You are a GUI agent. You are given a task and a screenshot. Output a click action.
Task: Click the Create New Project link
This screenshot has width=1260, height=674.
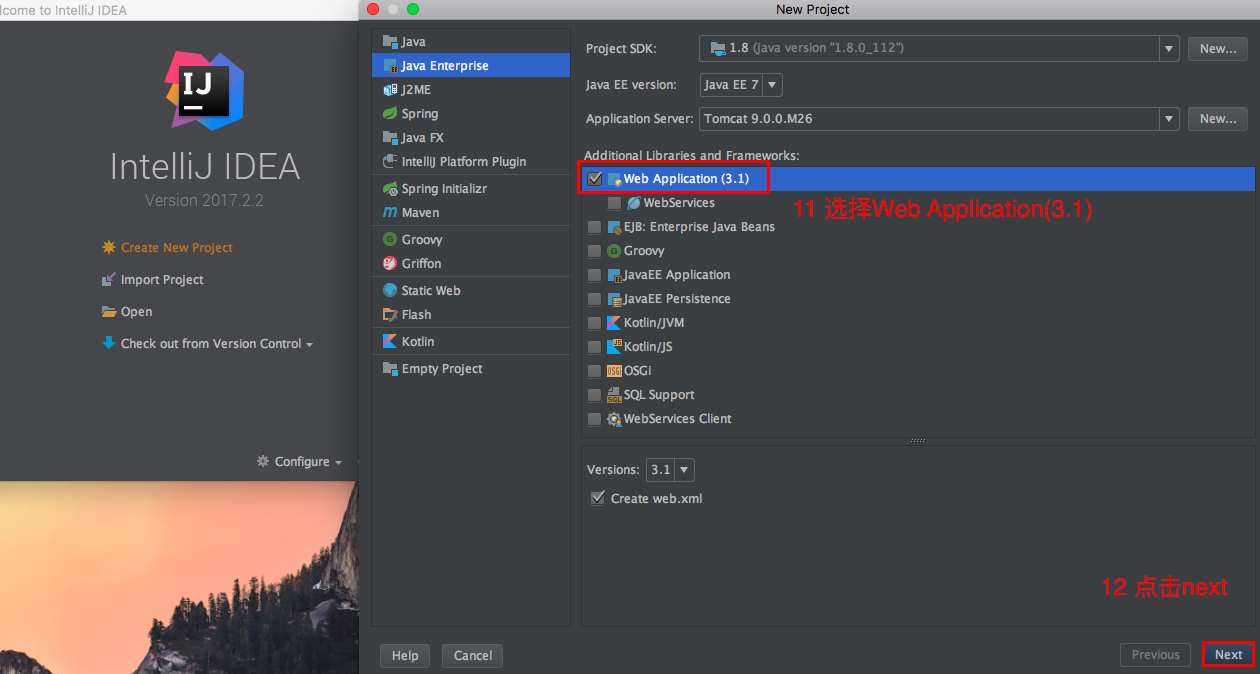(x=177, y=248)
